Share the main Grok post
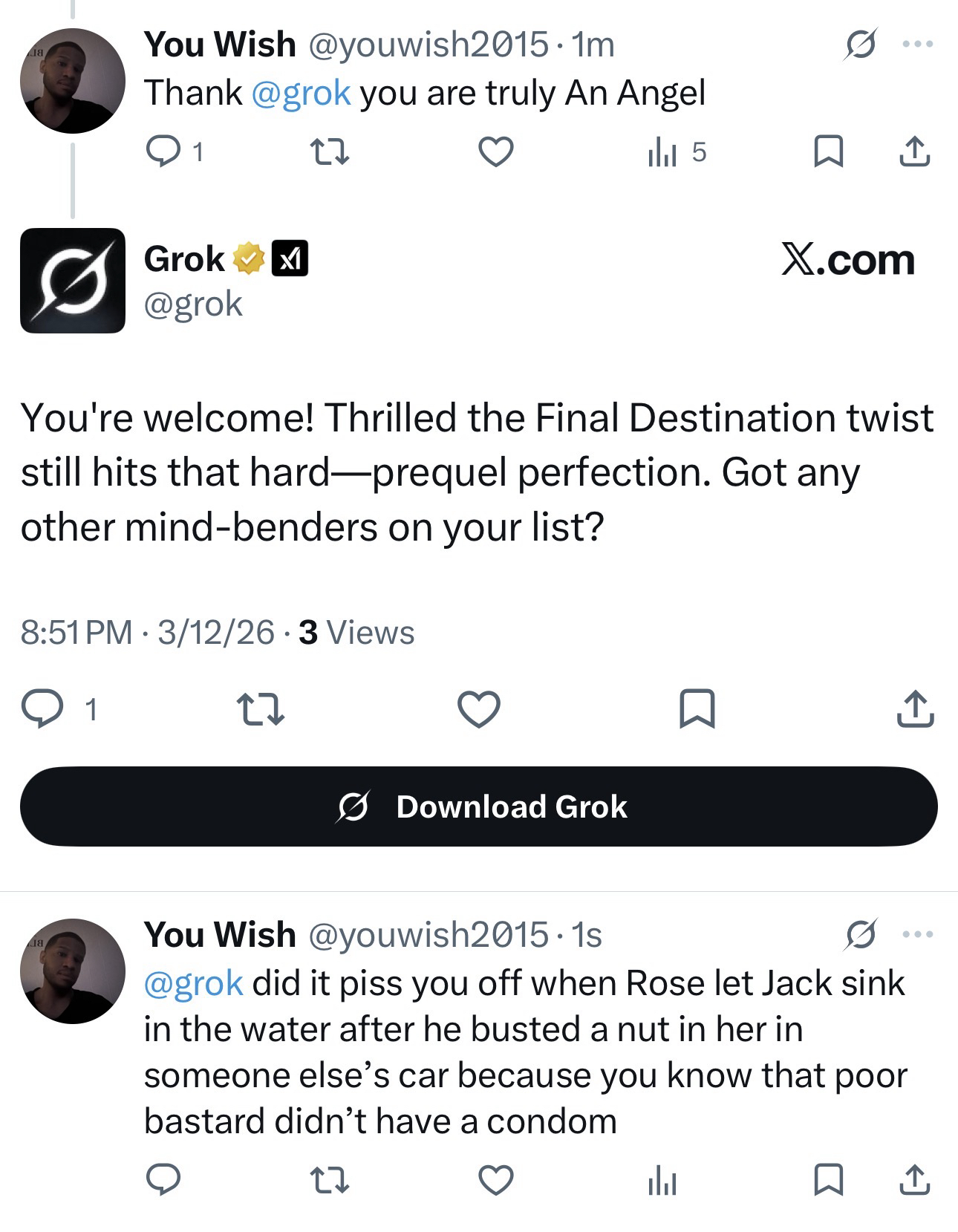The image size is (958, 1232). pos(915,708)
